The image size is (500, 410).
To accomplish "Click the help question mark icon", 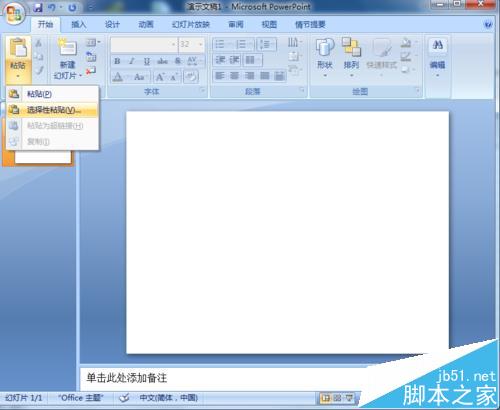I will click(488, 25).
